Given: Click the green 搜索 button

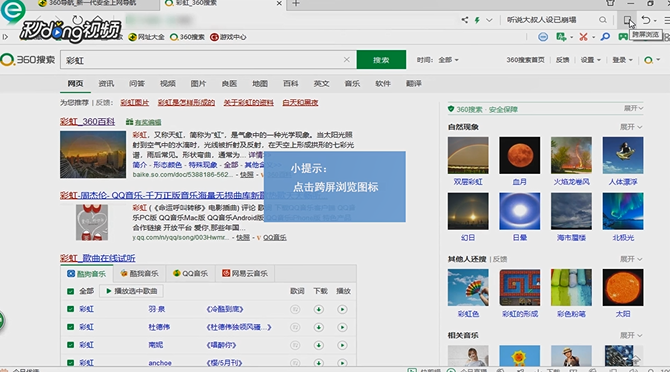Looking at the screenshot, I should pos(381,60).
